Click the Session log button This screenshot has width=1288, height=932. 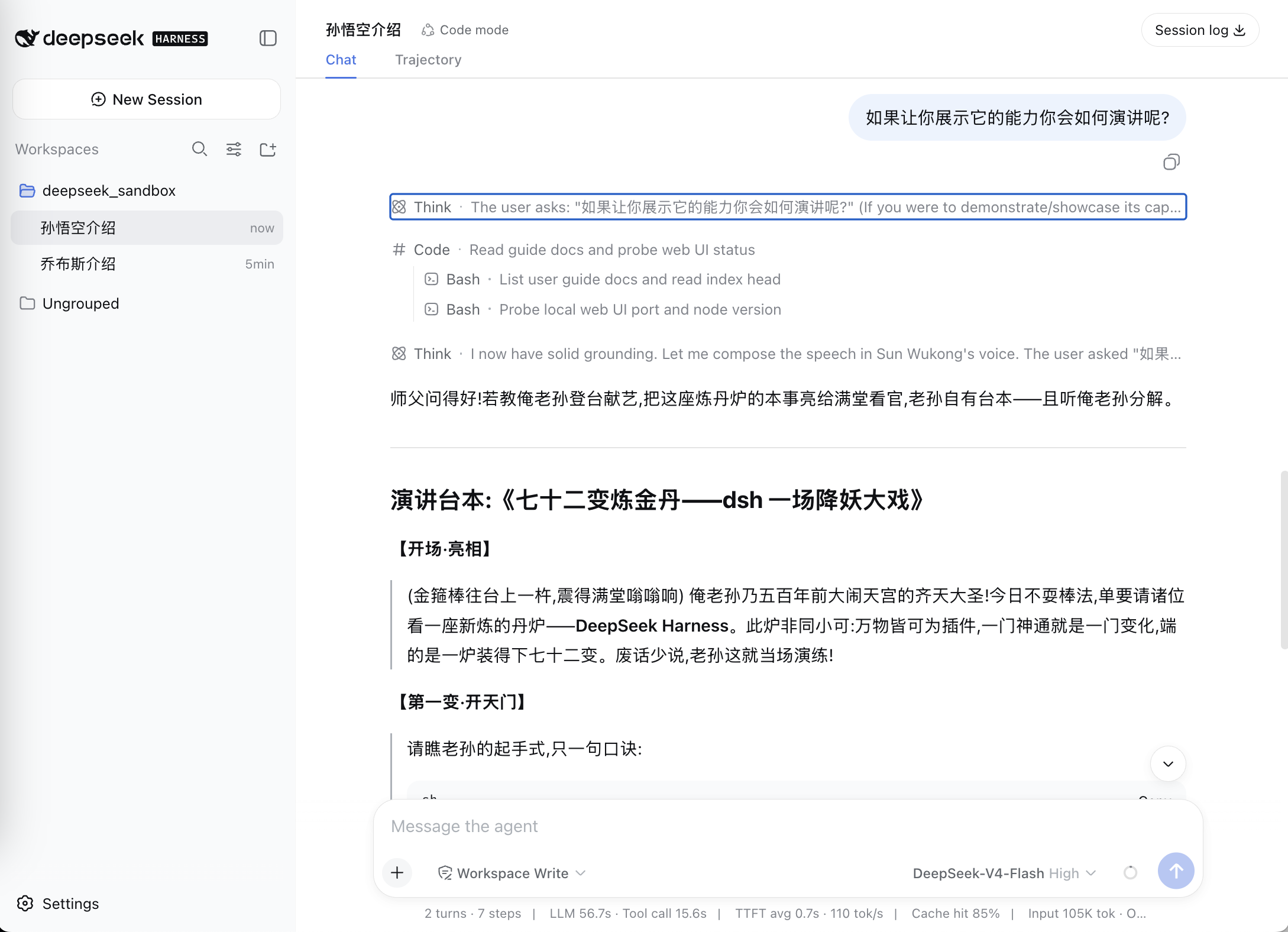tap(1200, 30)
